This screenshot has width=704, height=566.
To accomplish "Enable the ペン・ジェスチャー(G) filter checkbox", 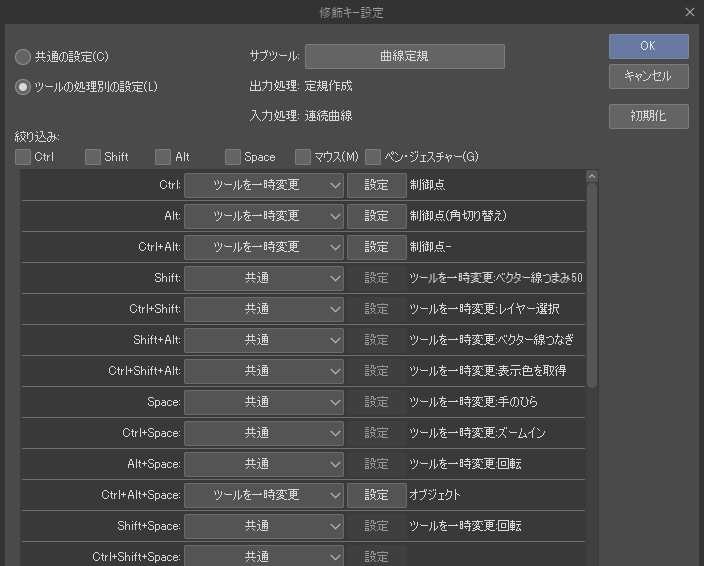I will coord(373,157).
